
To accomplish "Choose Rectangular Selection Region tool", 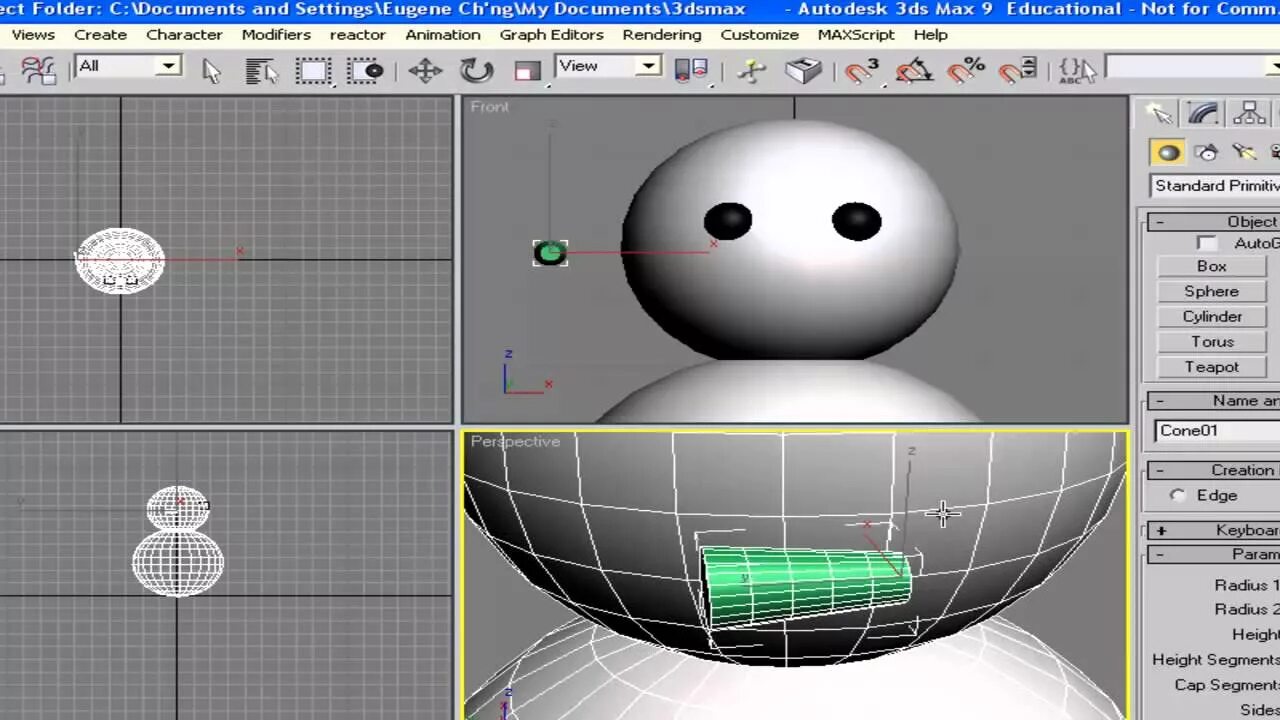I will [313, 70].
